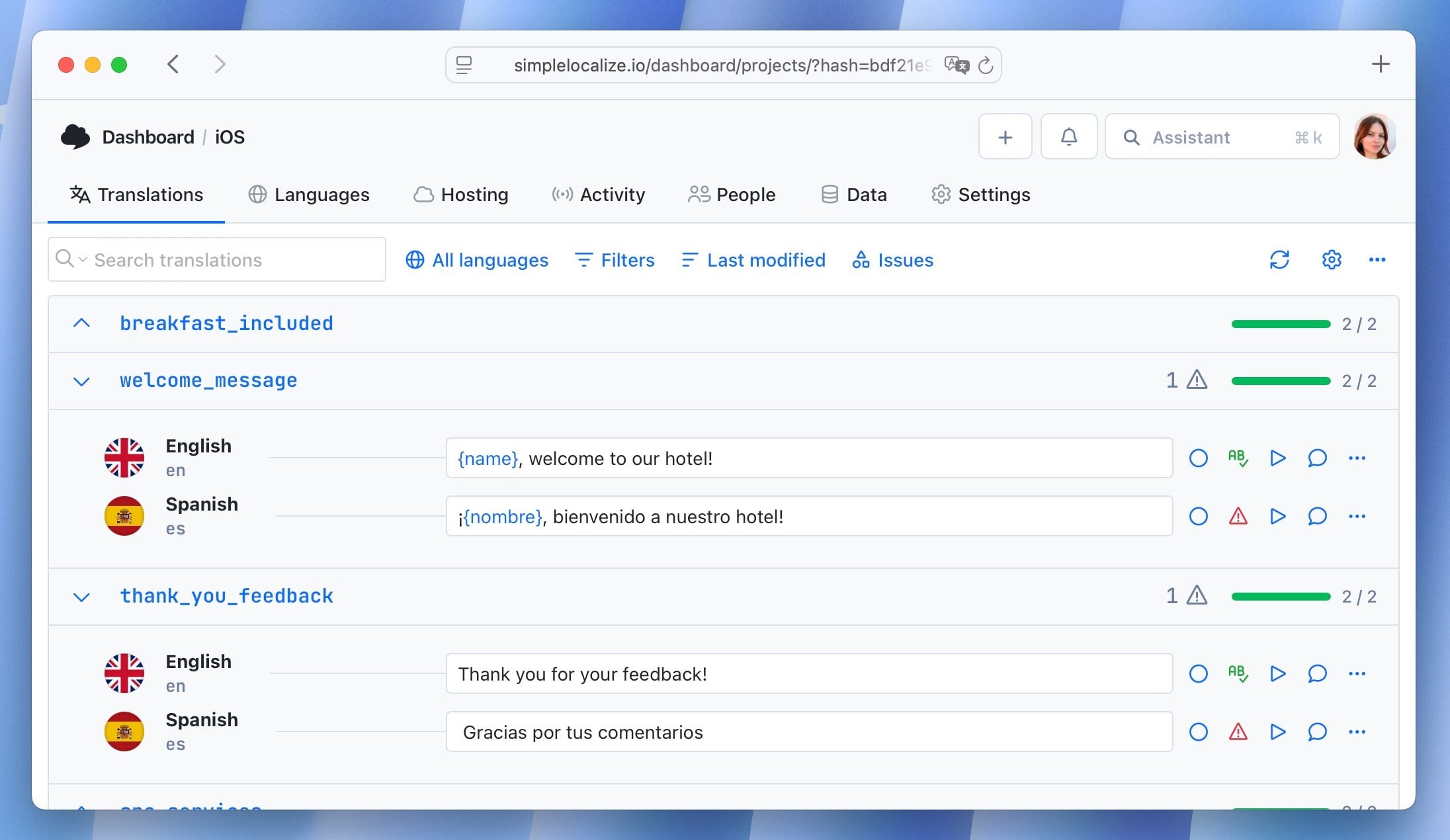This screenshot has height=840, width=1450.
Task: Toggle review status circle for Spanish thank_you_feedback
Action: pos(1198,732)
